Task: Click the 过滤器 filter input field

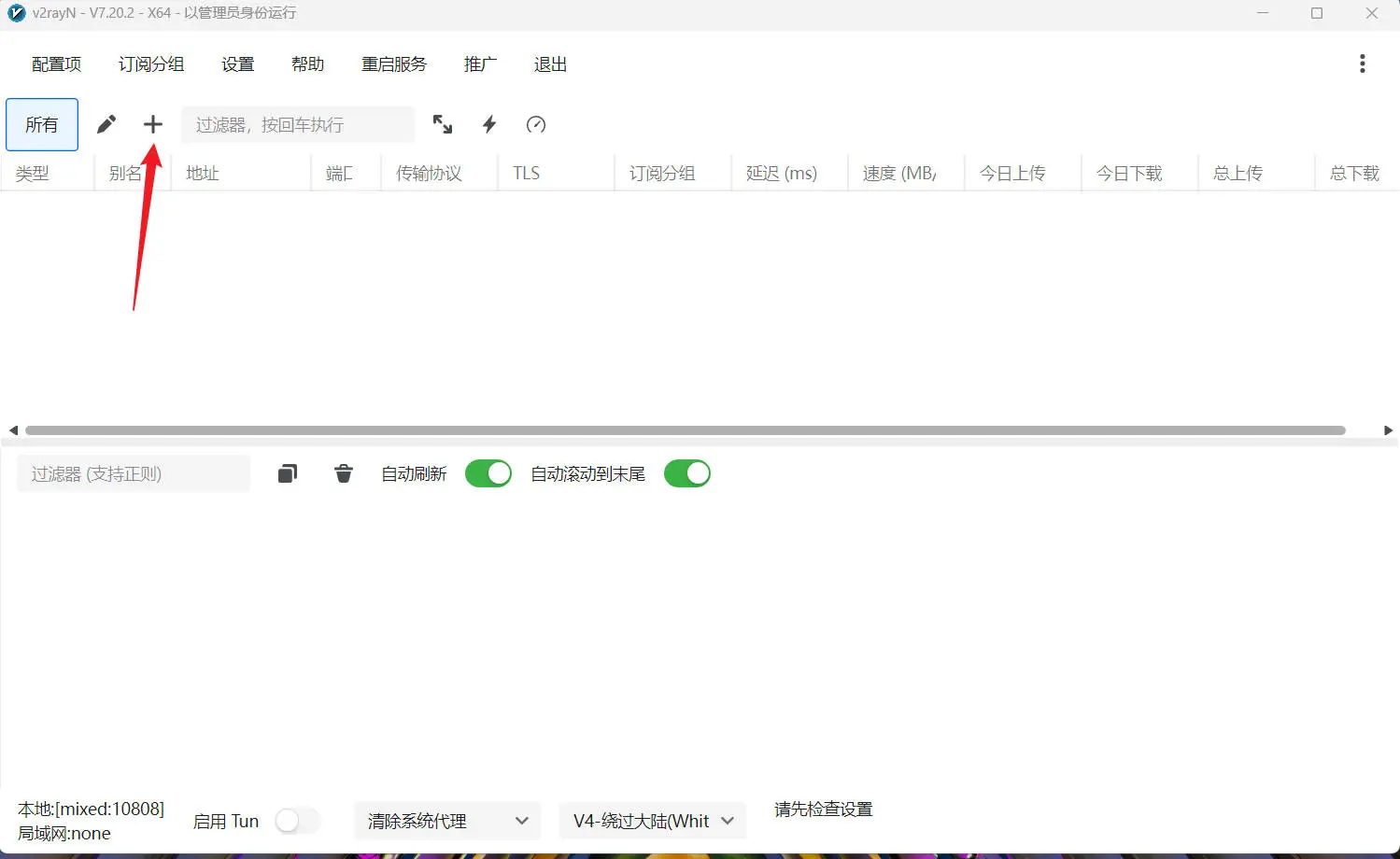Action: [297, 124]
